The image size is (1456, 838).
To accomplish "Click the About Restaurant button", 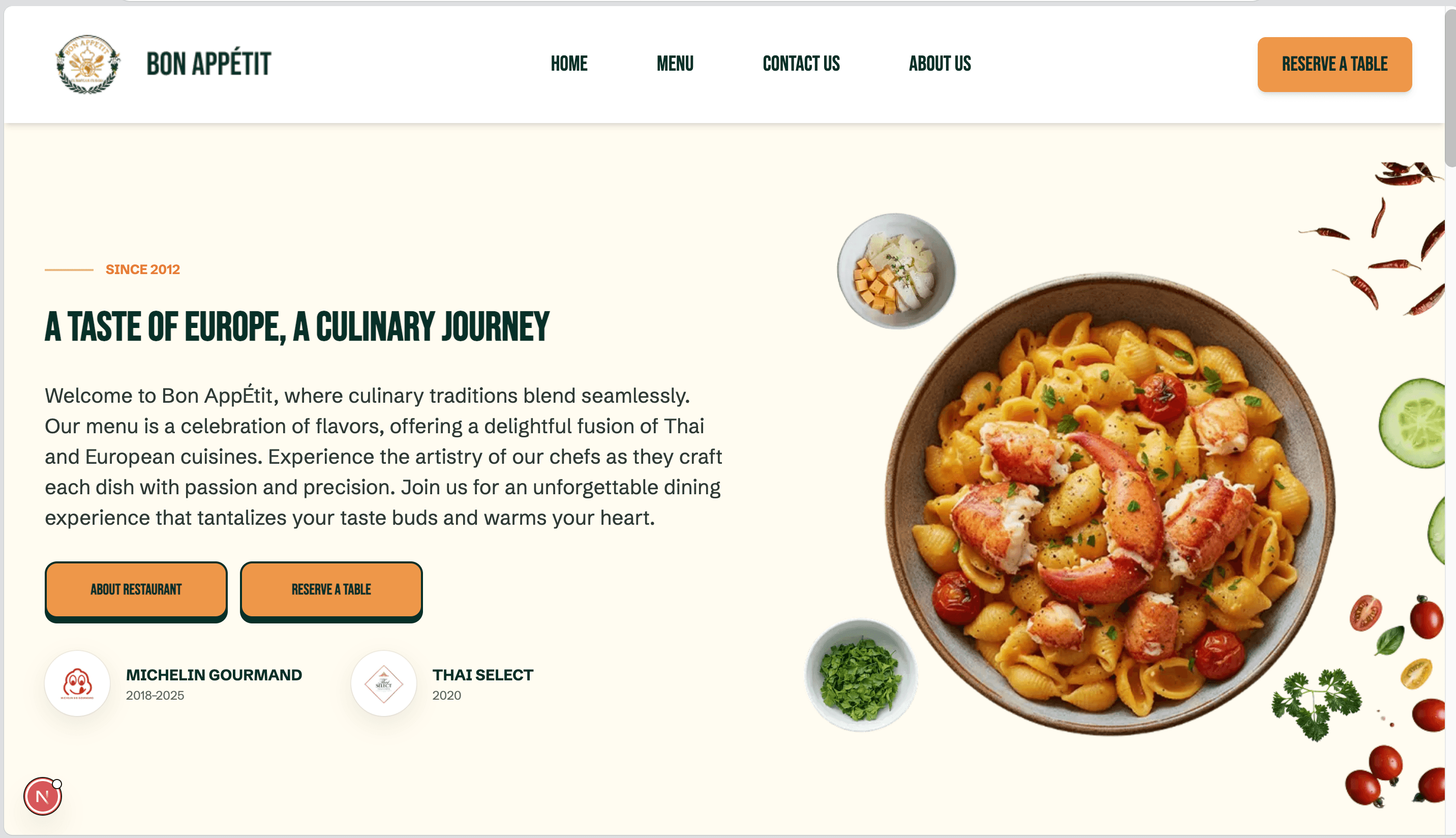I will click(136, 590).
